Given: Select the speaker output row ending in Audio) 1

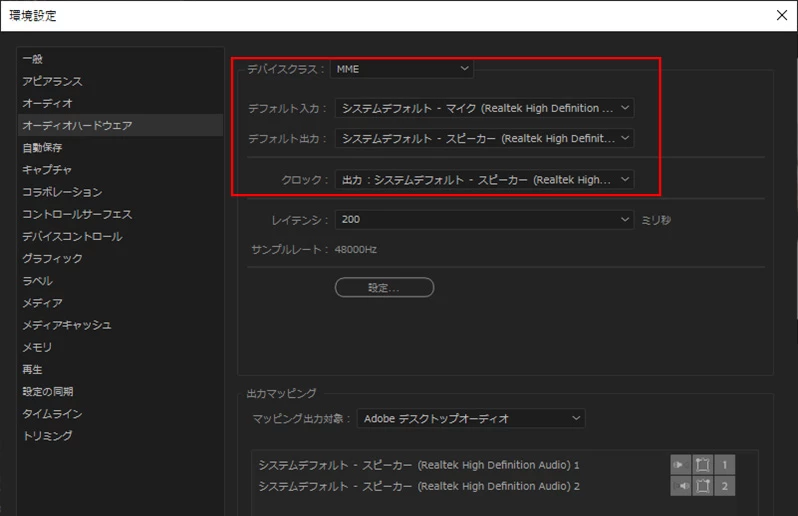Looking at the screenshot, I should point(419,465).
